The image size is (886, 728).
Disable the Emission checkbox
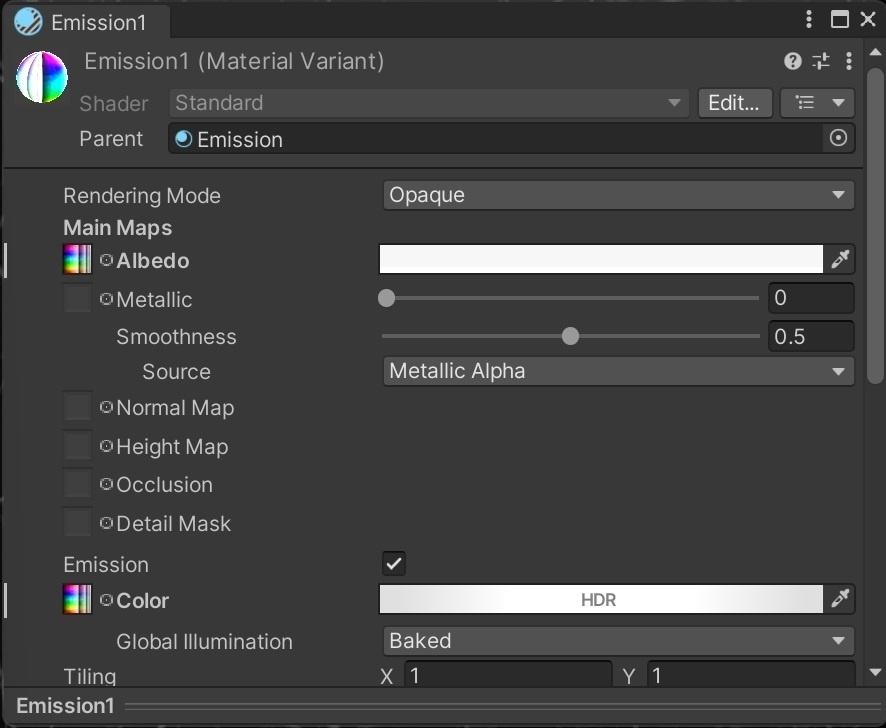coord(394,564)
